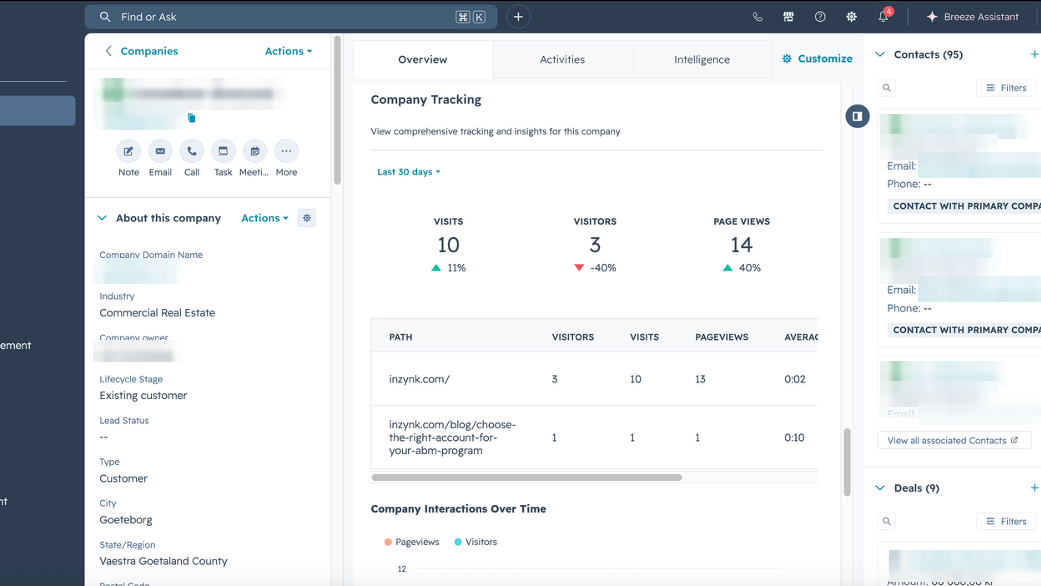Toggle the Visitors legend item

(x=475, y=542)
